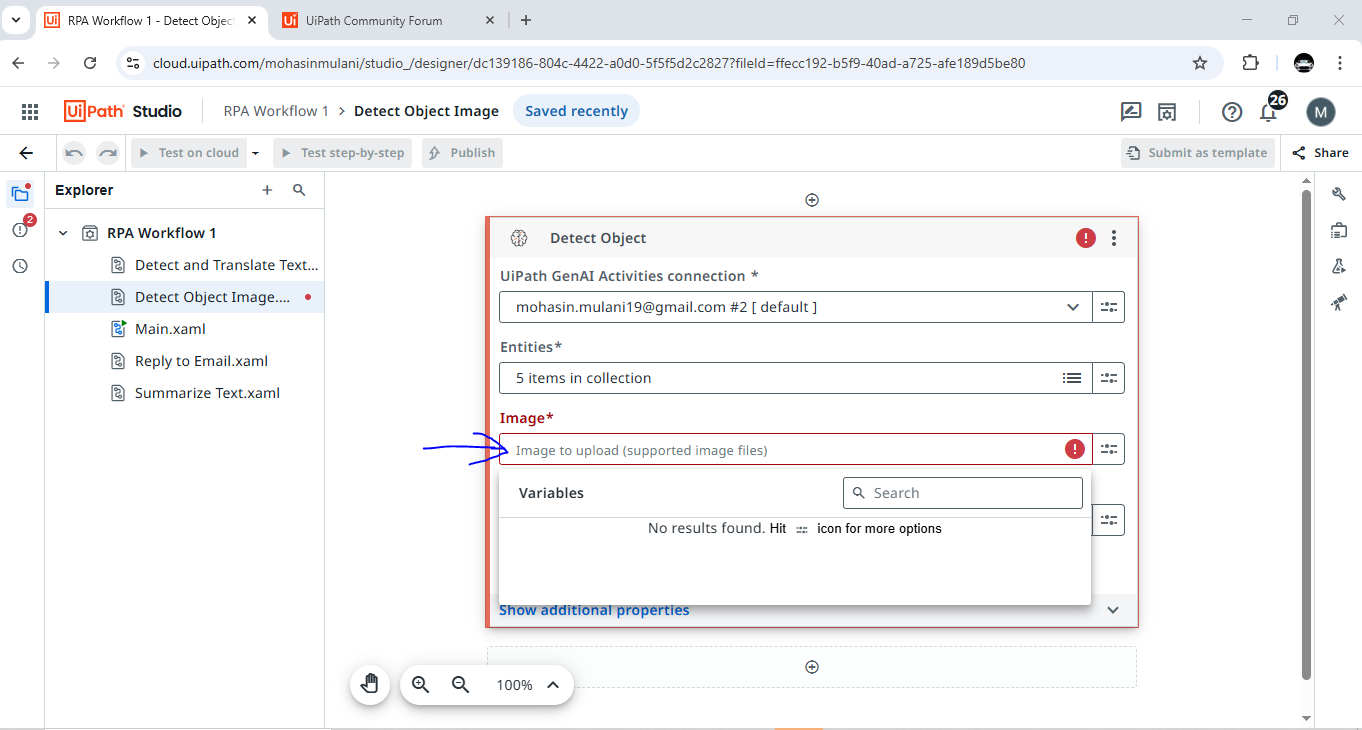Open the Entities collection list icon
Screen dimensions: 1362x730
(1072, 378)
